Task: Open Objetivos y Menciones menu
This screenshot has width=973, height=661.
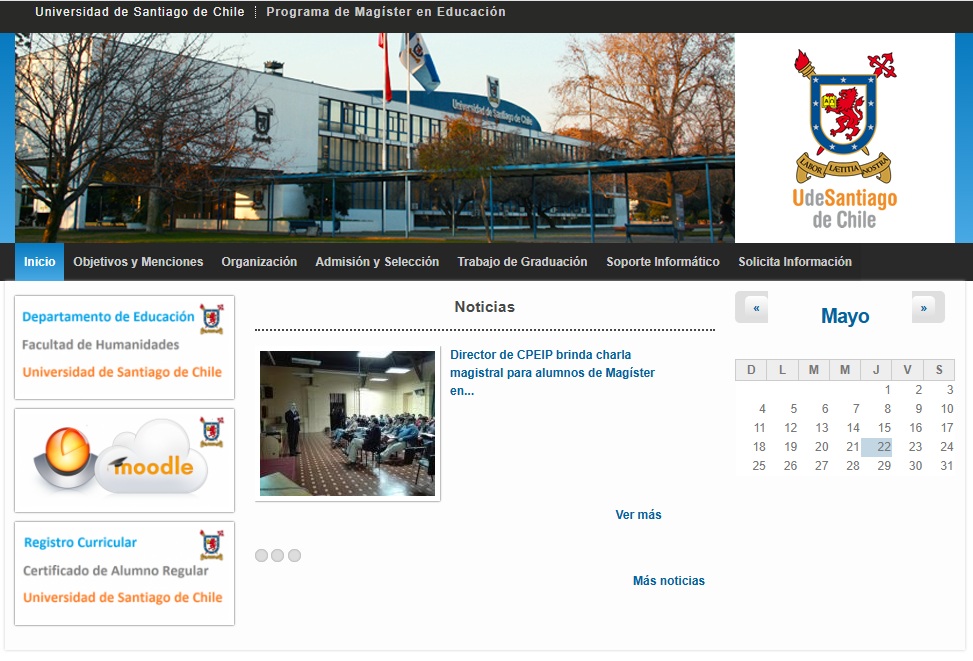Action: tap(138, 262)
